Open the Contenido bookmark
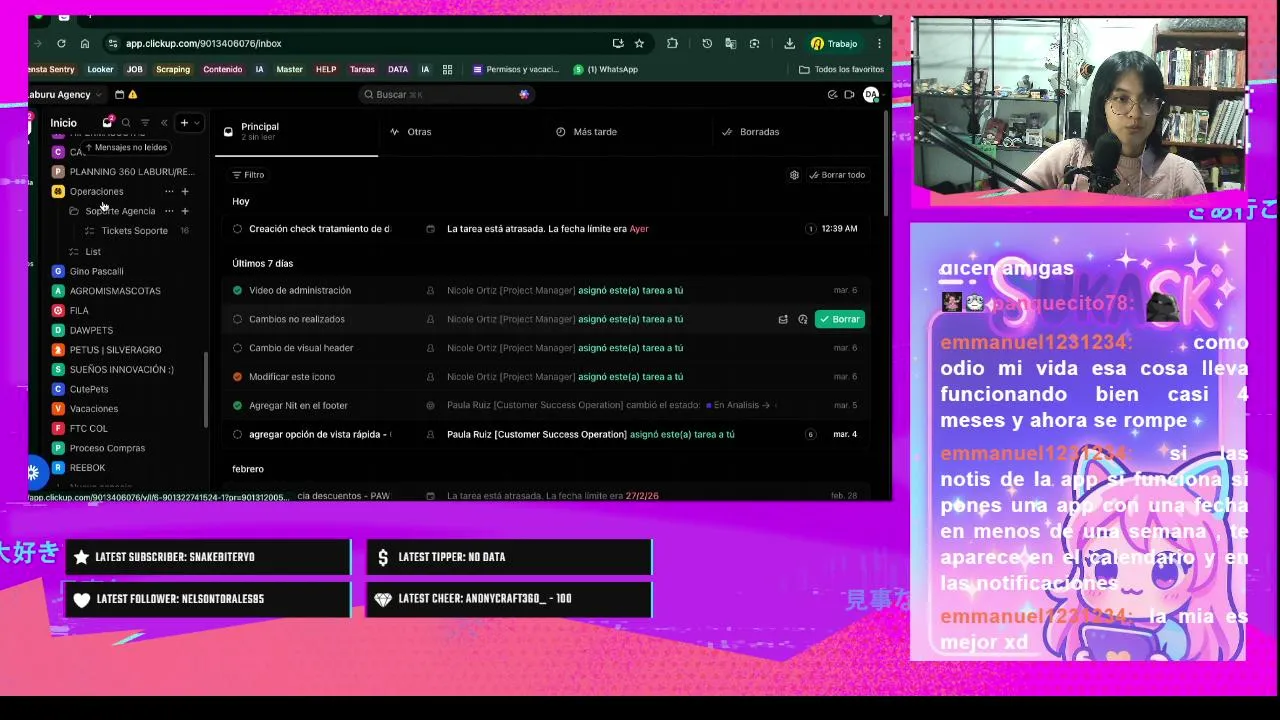Viewport: 1280px width, 720px height. 222,69
